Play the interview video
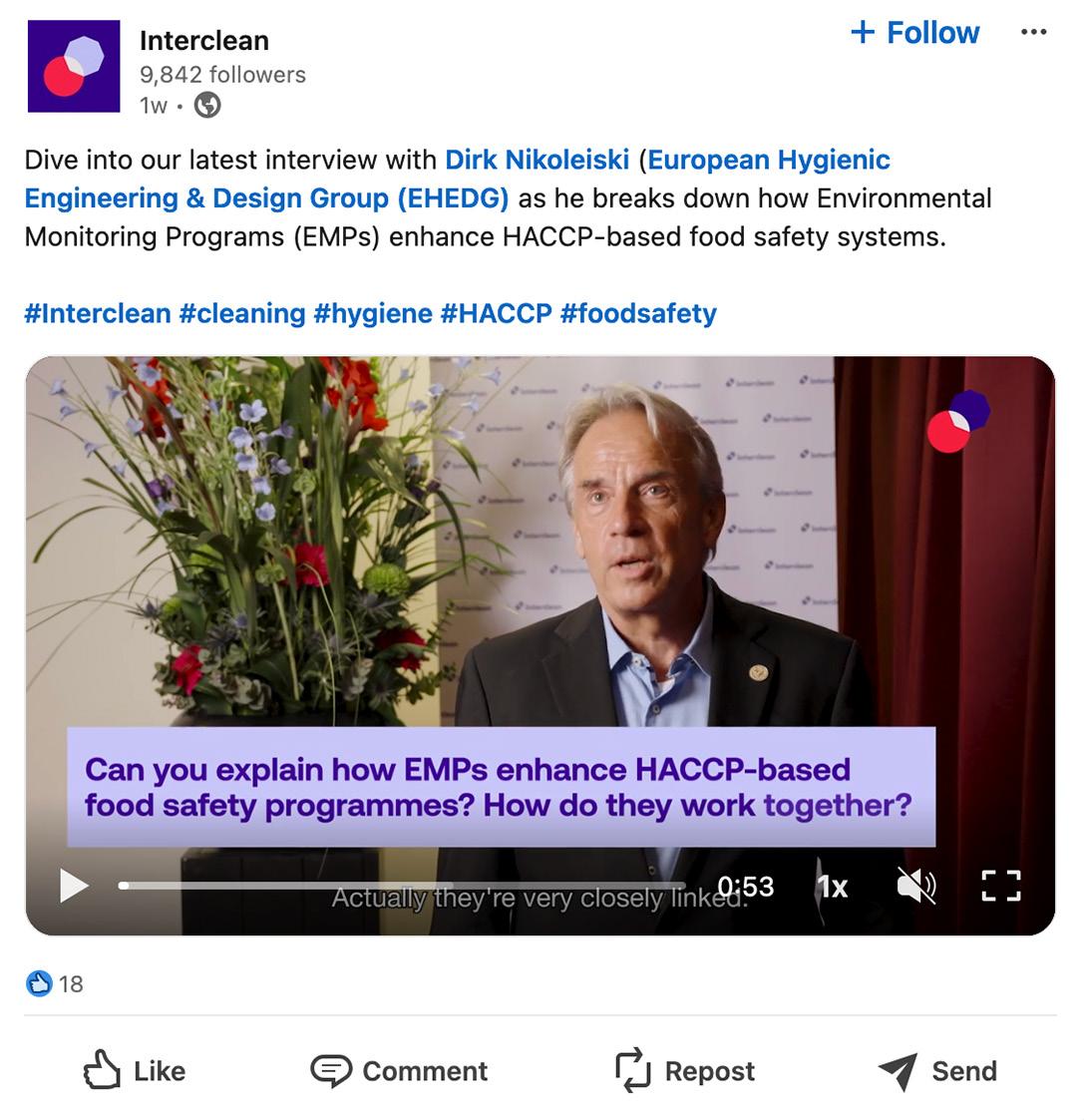 [74, 886]
